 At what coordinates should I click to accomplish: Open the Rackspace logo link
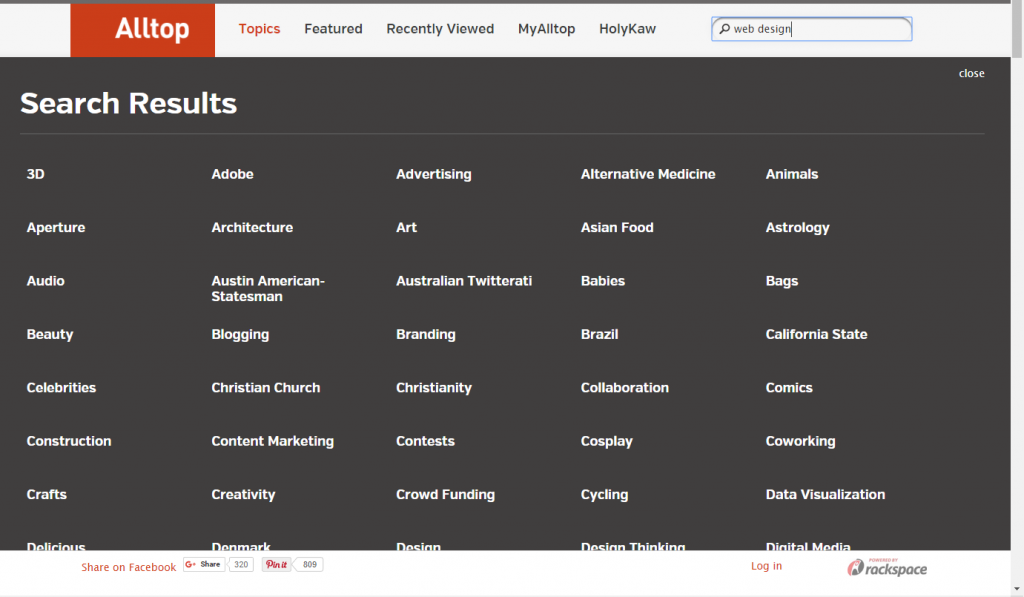[x=887, y=567]
